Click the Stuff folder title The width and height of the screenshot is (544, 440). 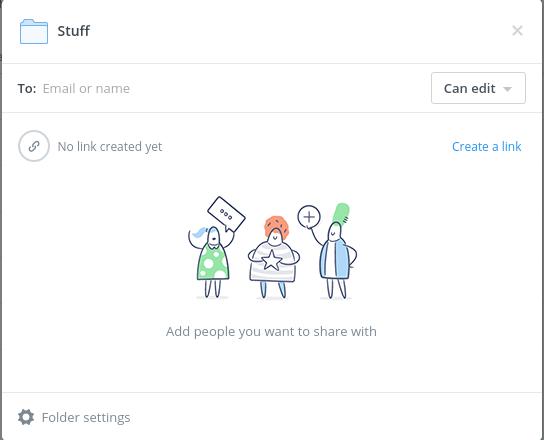pyautogui.click(x=74, y=31)
